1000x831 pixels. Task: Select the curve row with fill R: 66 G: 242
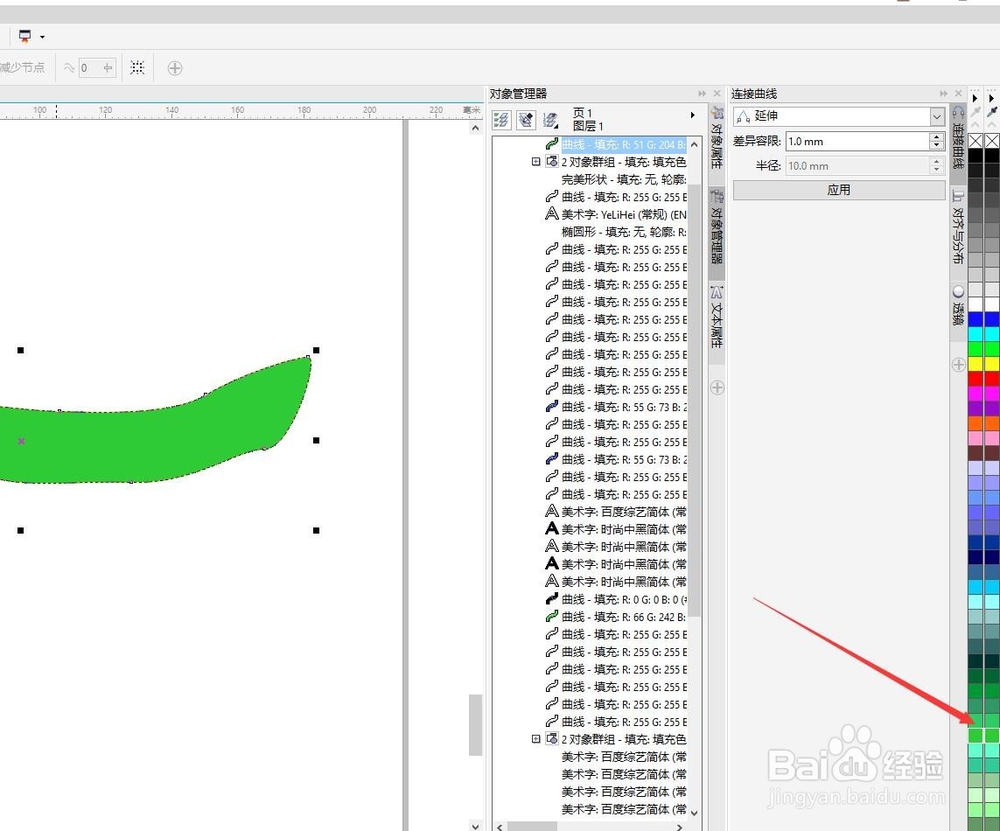tap(616, 617)
